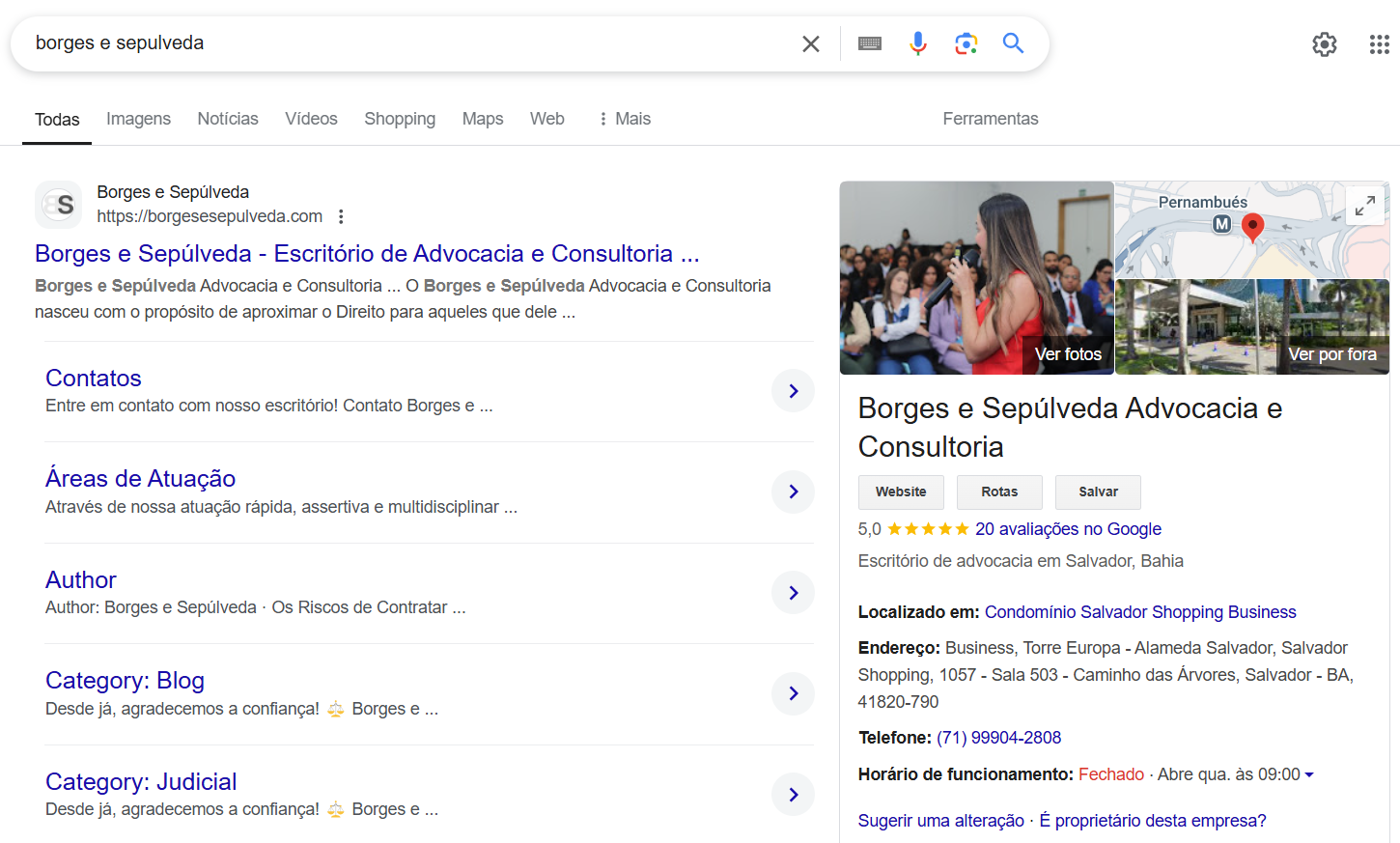1400x843 pixels.
Task: Click the red location pin on the map
Action: (x=1252, y=228)
